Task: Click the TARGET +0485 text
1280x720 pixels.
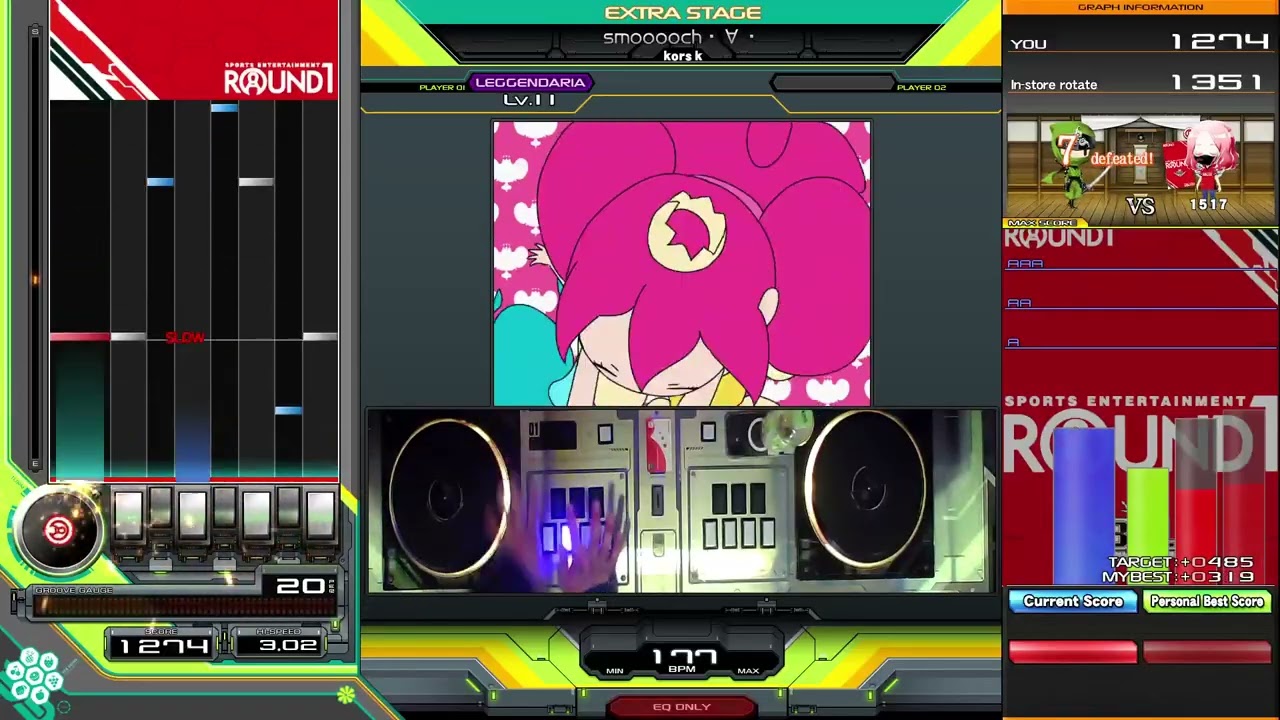Action: [1179, 563]
